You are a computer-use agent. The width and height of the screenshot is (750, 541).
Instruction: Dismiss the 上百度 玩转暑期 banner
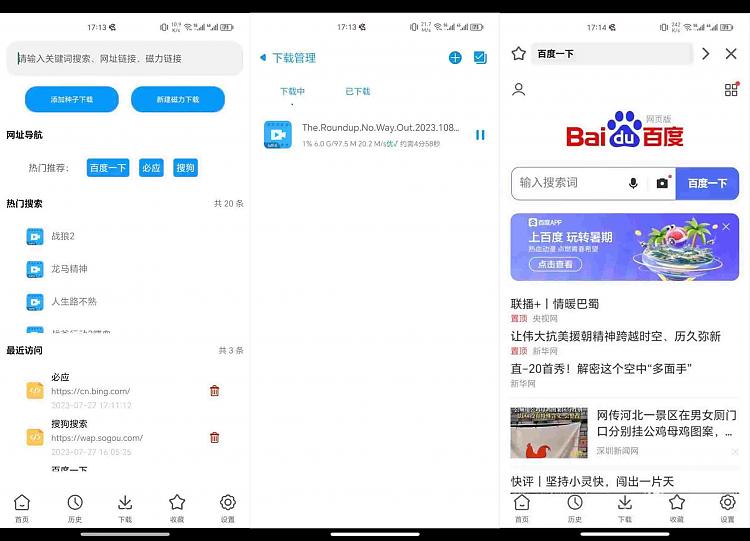click(x=726, y=227)
